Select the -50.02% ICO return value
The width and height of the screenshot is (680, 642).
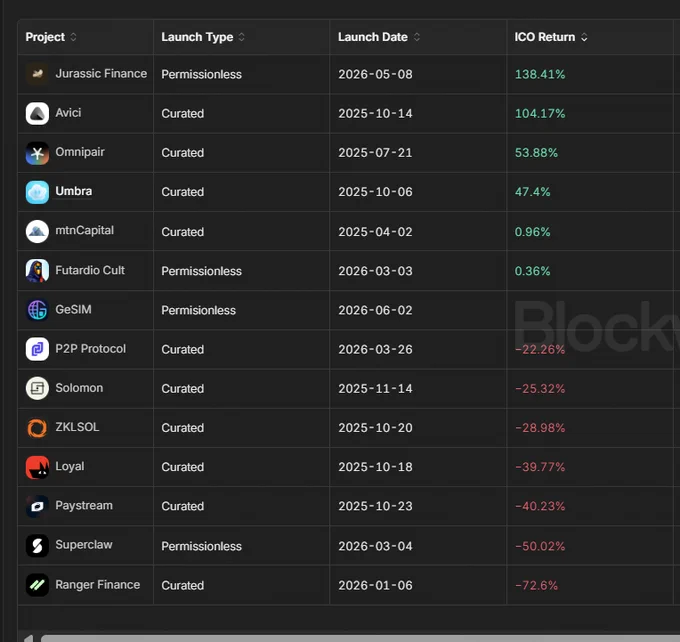(540, 546)
